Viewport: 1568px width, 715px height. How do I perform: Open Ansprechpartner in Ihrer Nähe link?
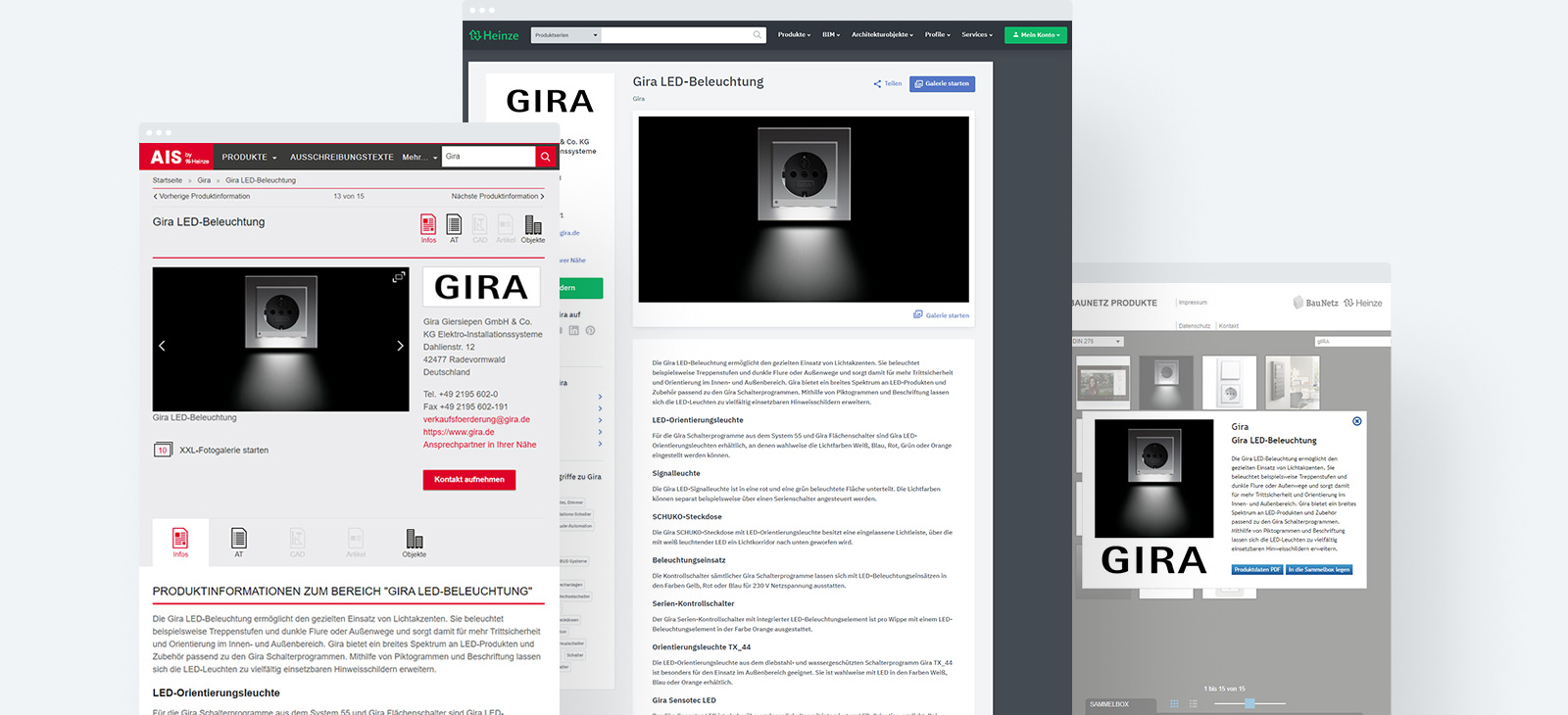pos(480,445)
